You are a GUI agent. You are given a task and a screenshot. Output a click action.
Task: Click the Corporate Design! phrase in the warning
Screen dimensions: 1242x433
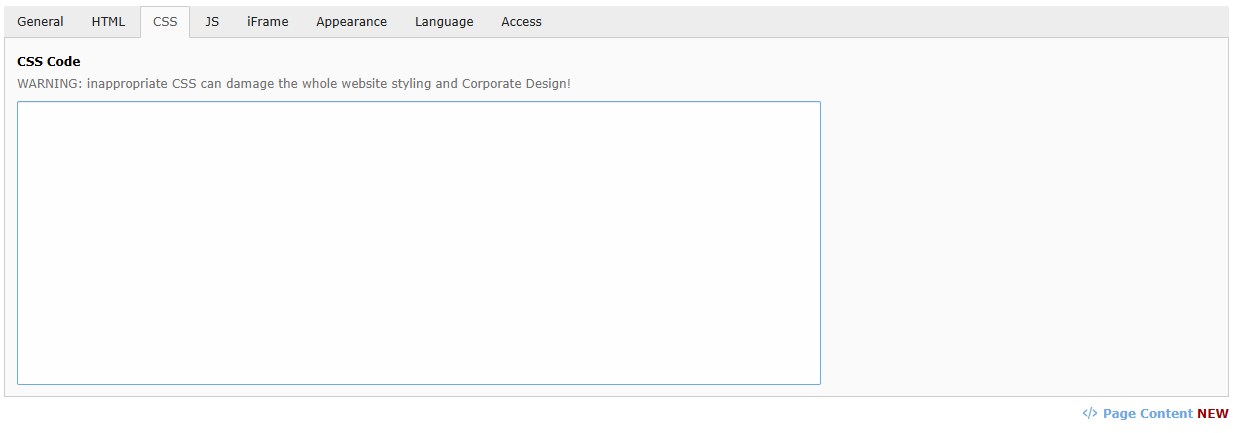(516, 84)
